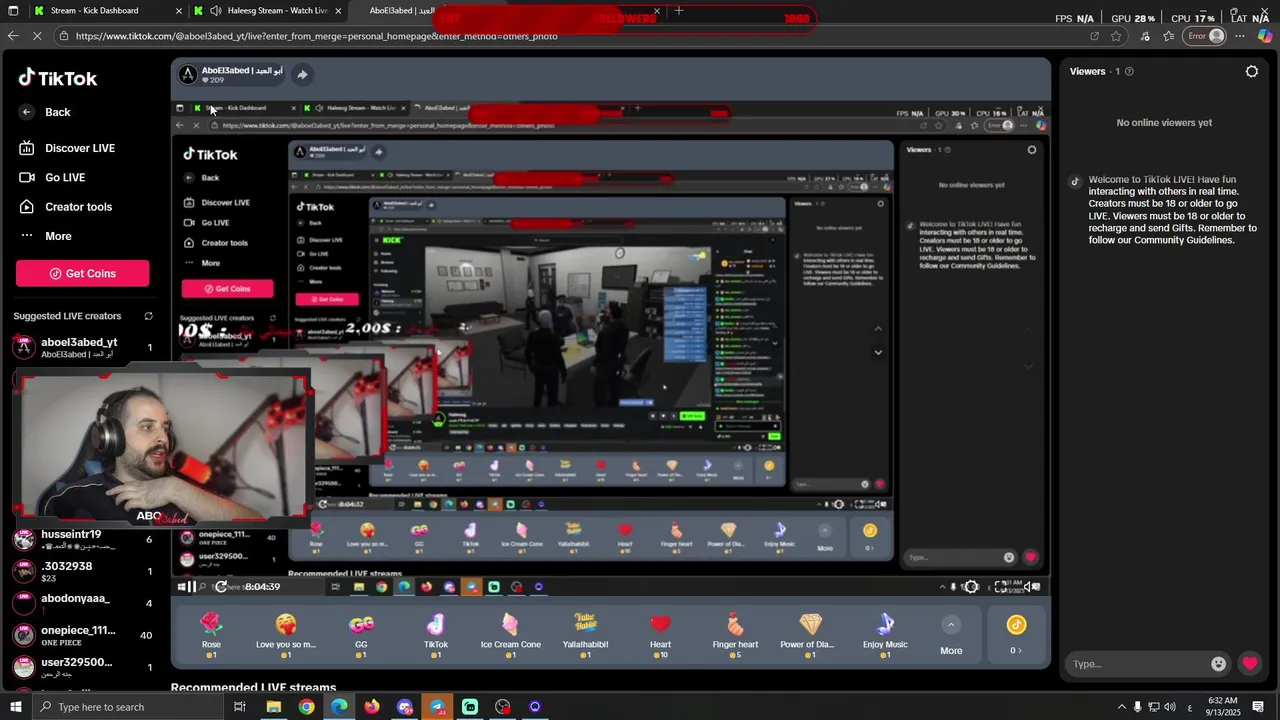Viewport: 1280px width, 720px height.
Task: Close the Stream - Kick Dashboard tab
Action: pyautogui.click(x=179, y=11)
